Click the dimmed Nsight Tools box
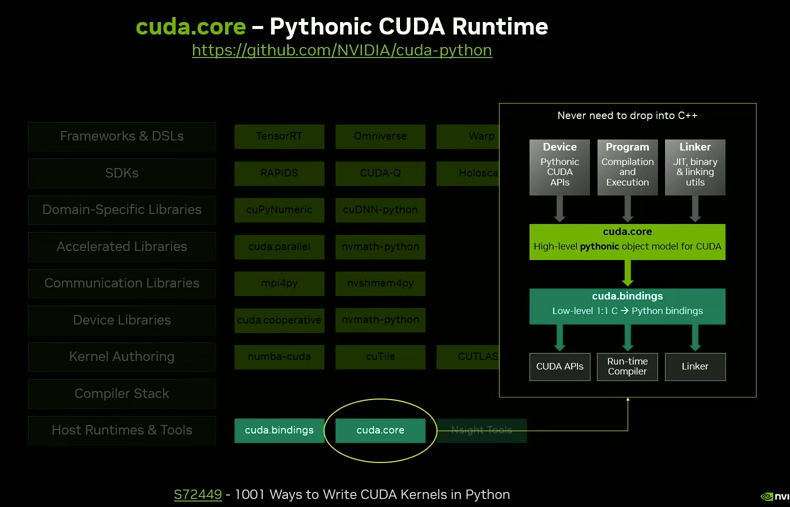The image size is (790, 507). coord(482,430)
